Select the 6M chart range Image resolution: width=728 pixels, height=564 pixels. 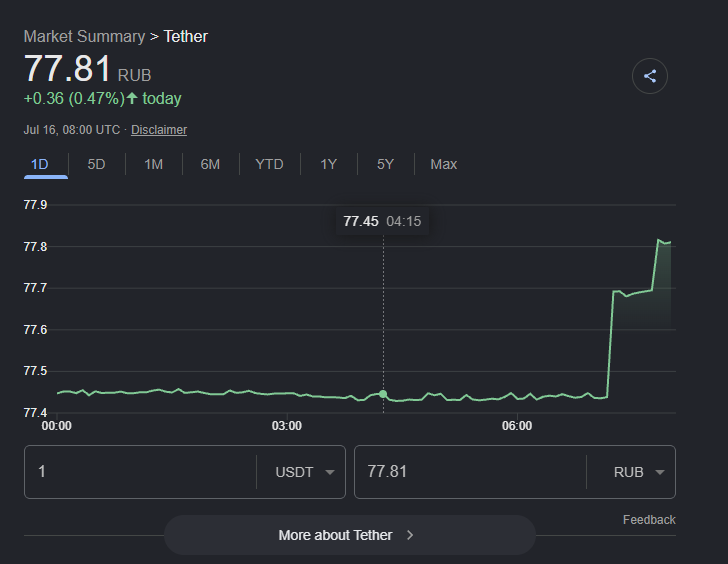(210, 164)
